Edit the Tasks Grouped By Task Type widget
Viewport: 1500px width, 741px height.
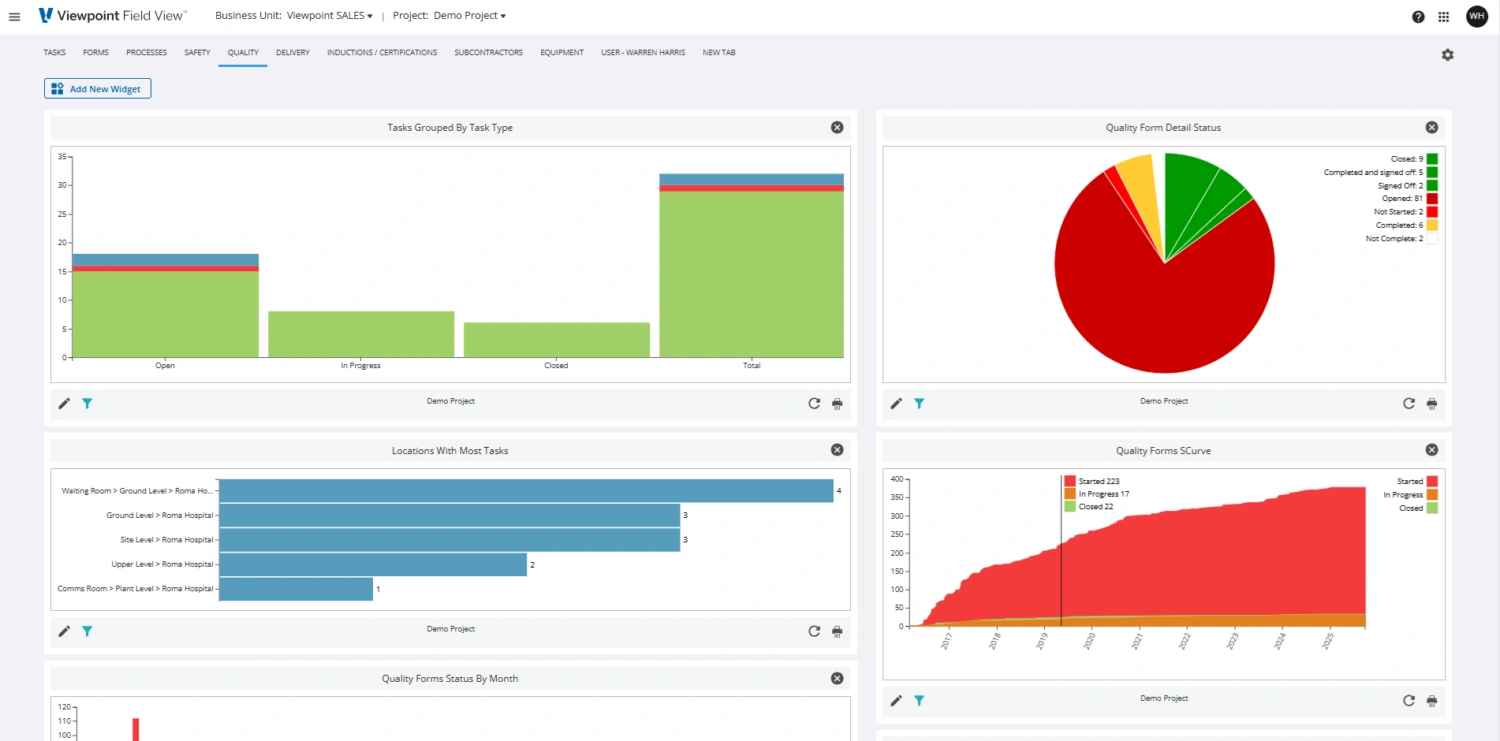click(64, 403)
